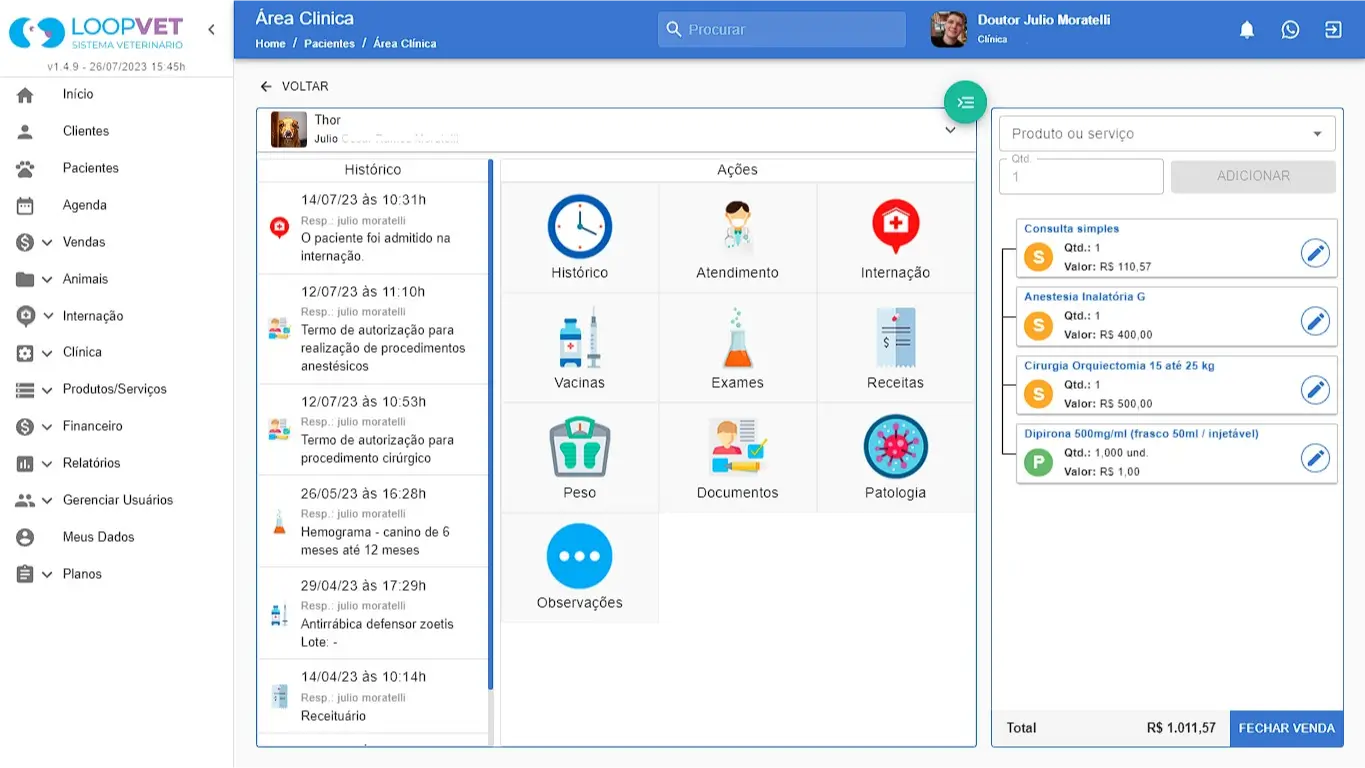Click the FECHAR VENDA button

click(x=1286, y=728)
